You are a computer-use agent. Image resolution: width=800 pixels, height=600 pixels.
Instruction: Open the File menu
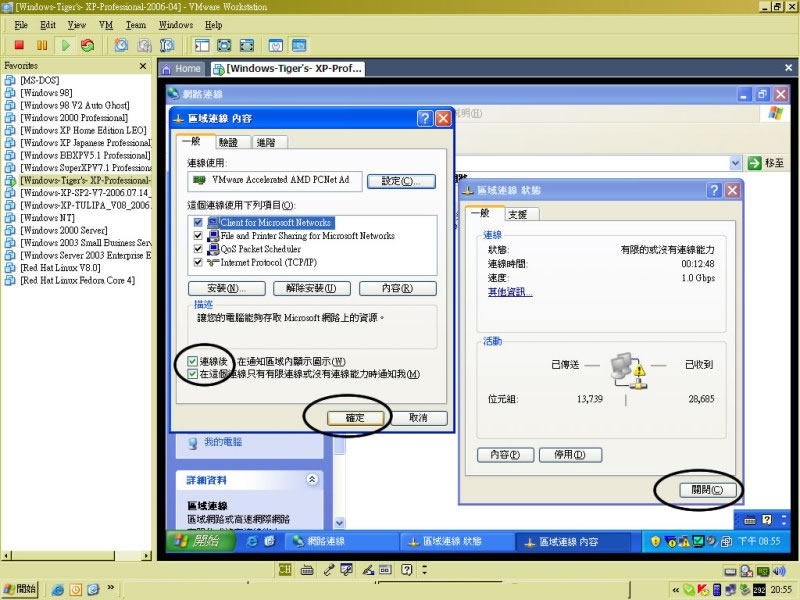point(21,25)
